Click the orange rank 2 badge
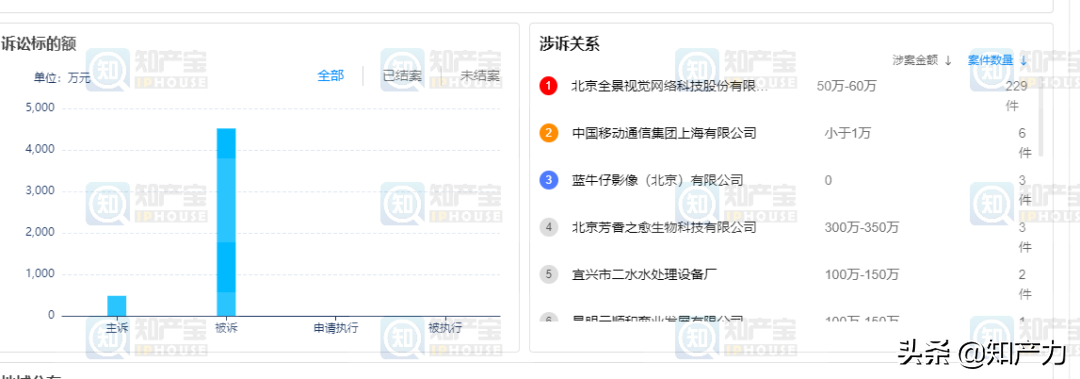 point(548,133)
